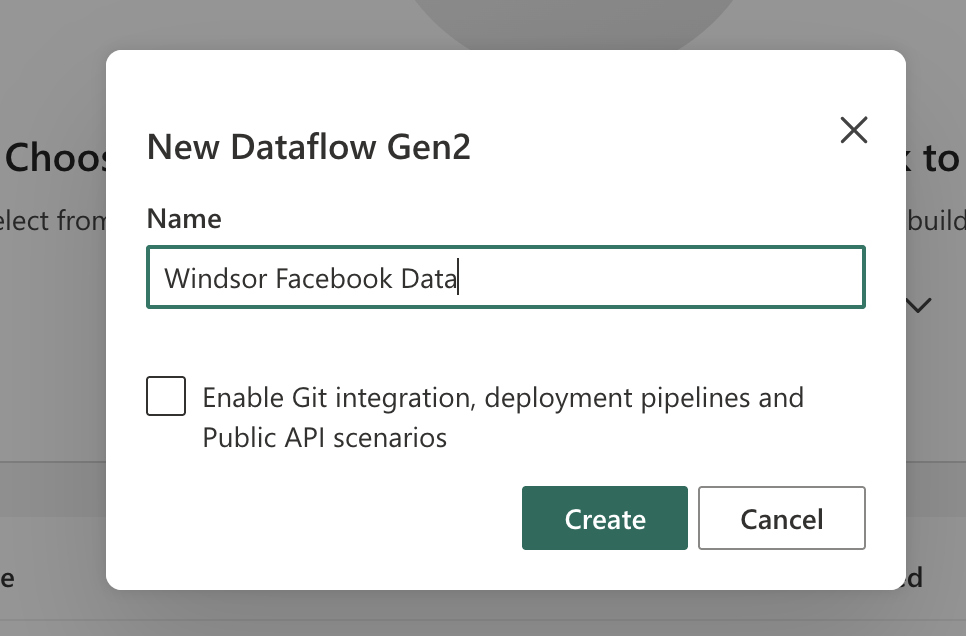Click the dimmed 'build' text on right

tap(937, 220)
